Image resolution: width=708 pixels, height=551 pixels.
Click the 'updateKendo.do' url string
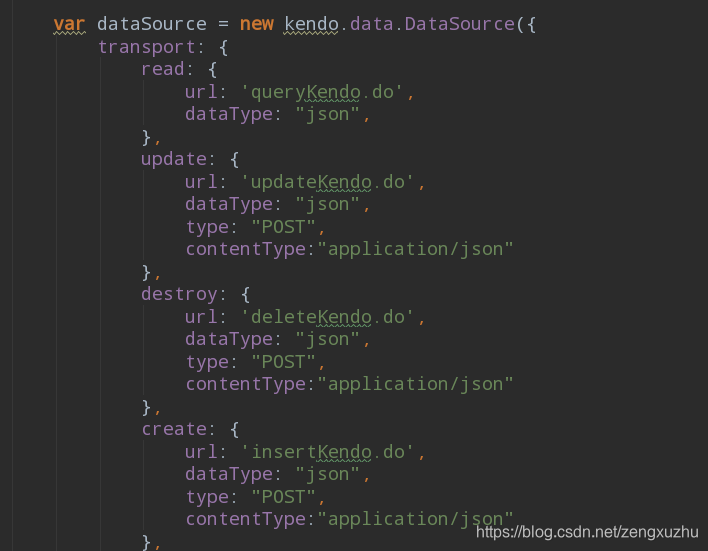point(327,182)
